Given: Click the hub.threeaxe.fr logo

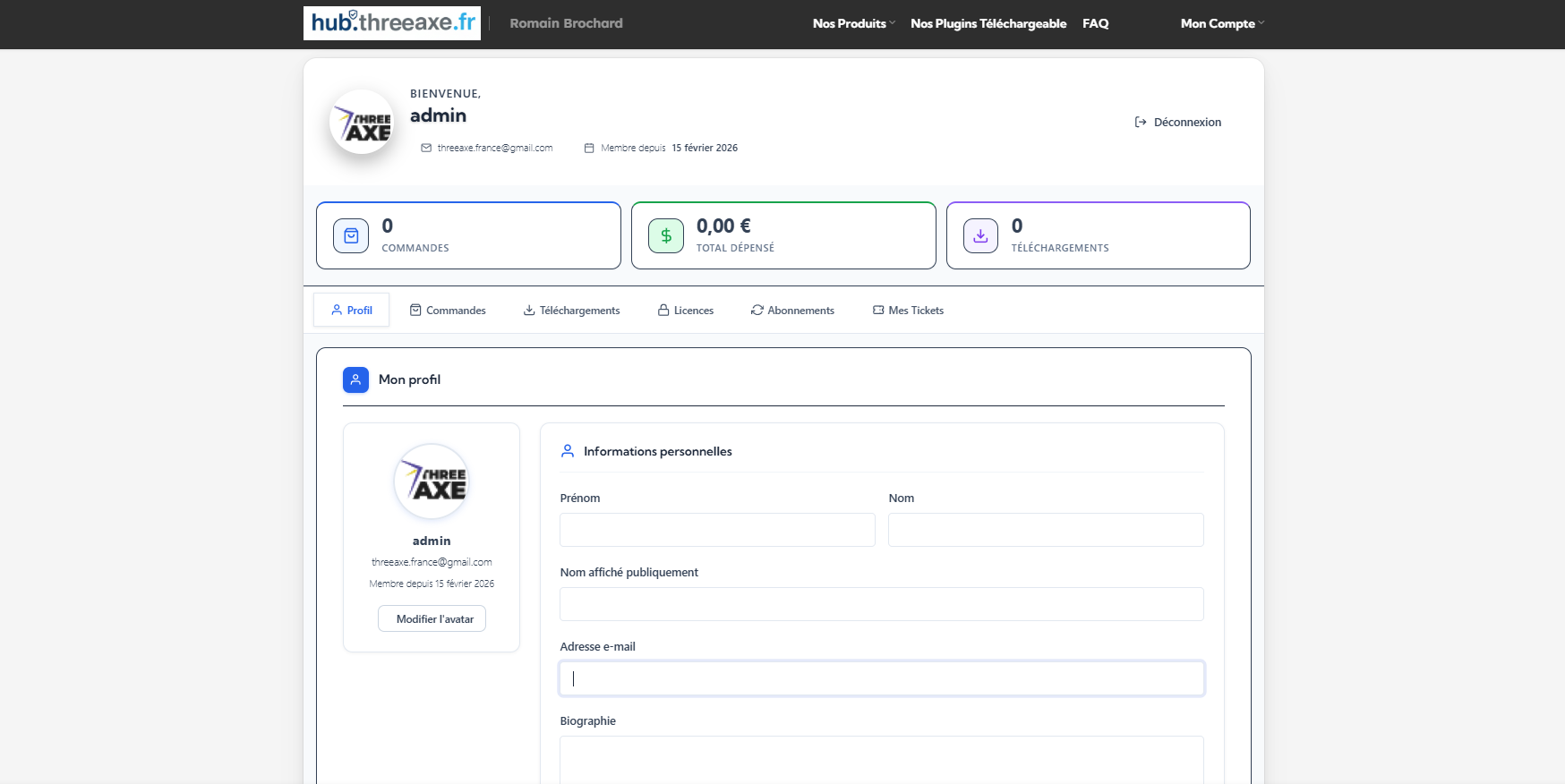Looking at the screenshot, I should click(392, 23).
